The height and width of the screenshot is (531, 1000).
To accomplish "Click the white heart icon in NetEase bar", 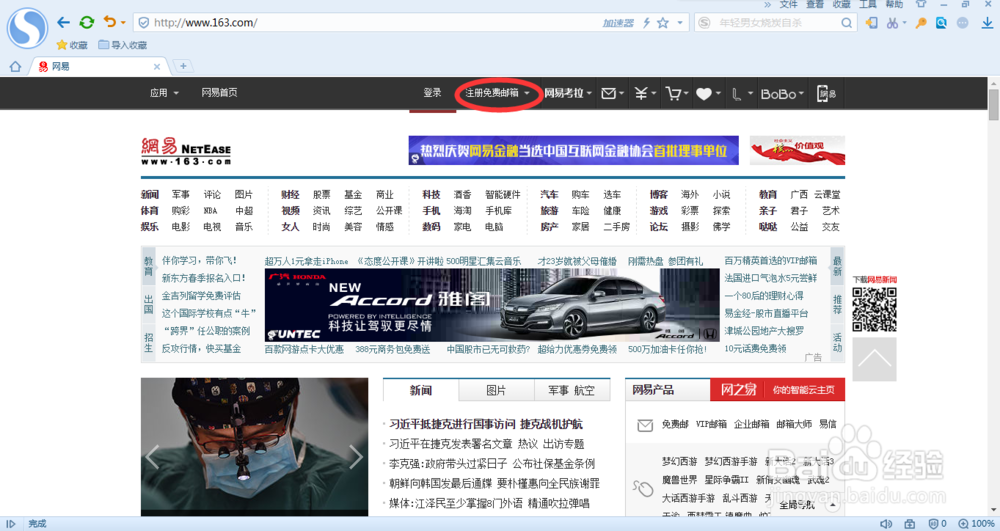I will tap(703, 94).
